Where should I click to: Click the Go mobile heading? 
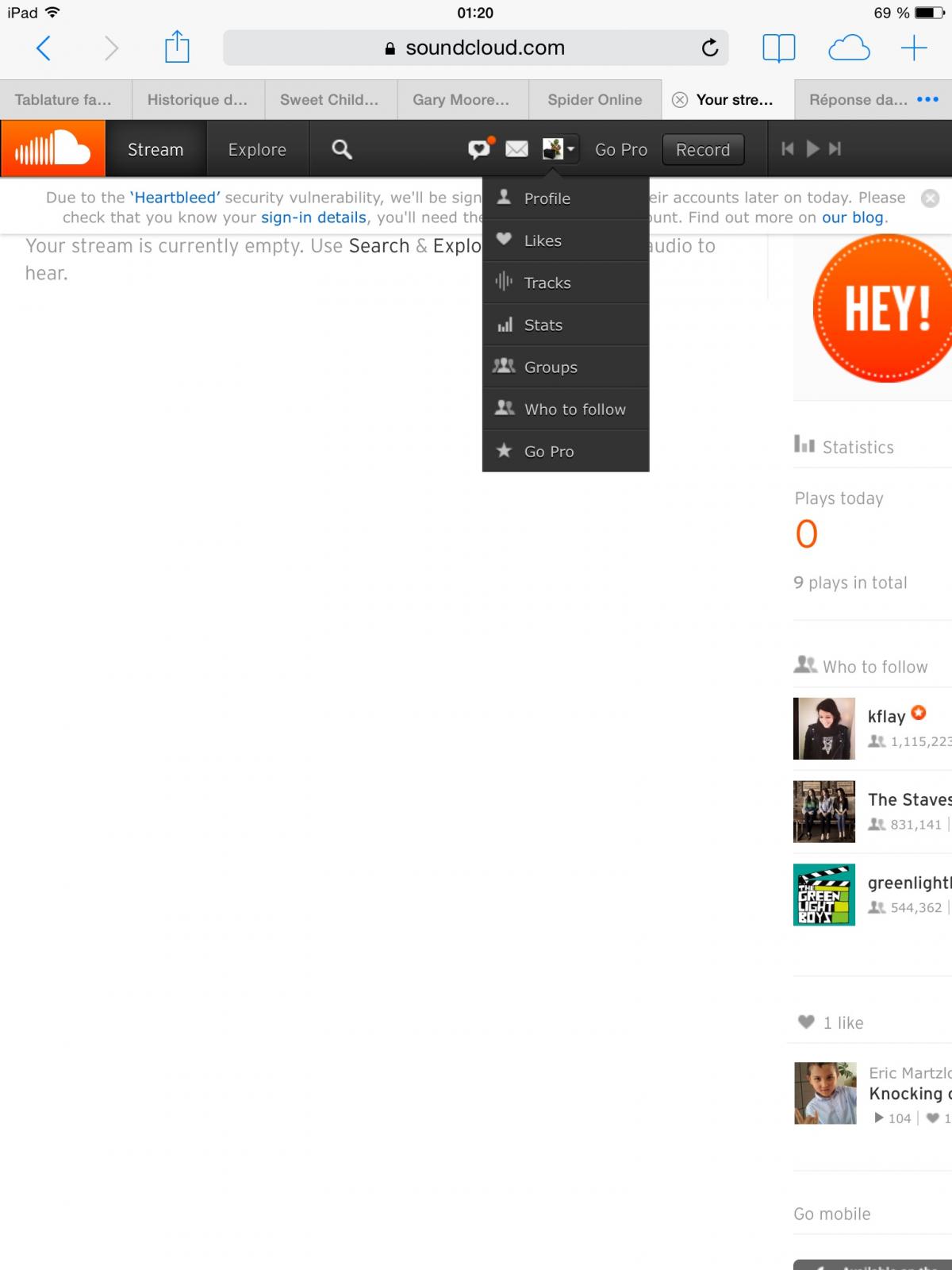(x=832, y=1214)
